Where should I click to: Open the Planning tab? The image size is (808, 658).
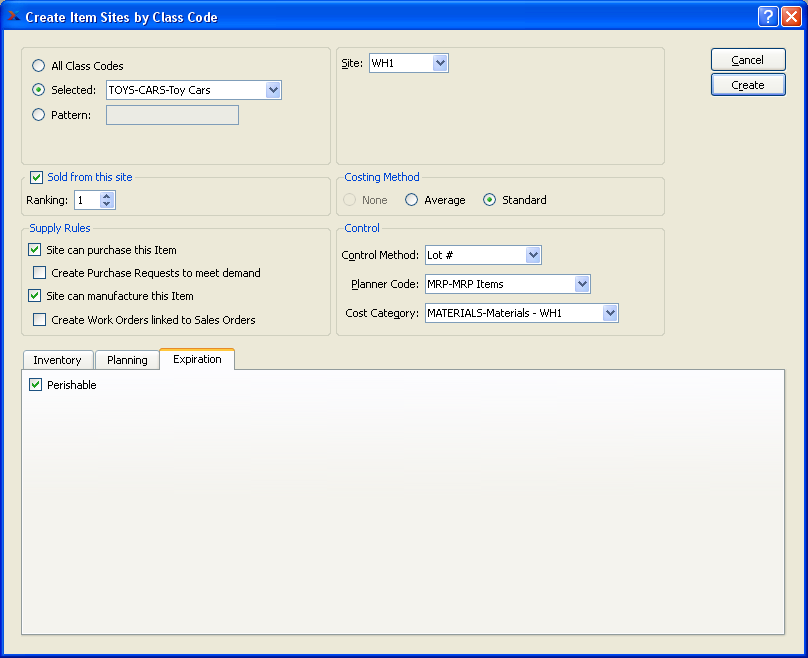[127, 360]
